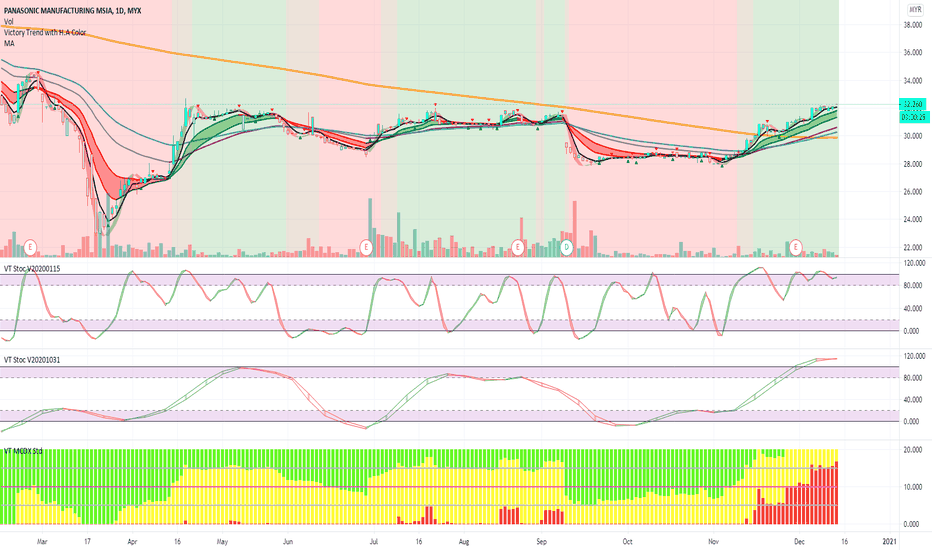932x550 pixels.
Task: Click the 34.000 price axis label
Action: 912,81
